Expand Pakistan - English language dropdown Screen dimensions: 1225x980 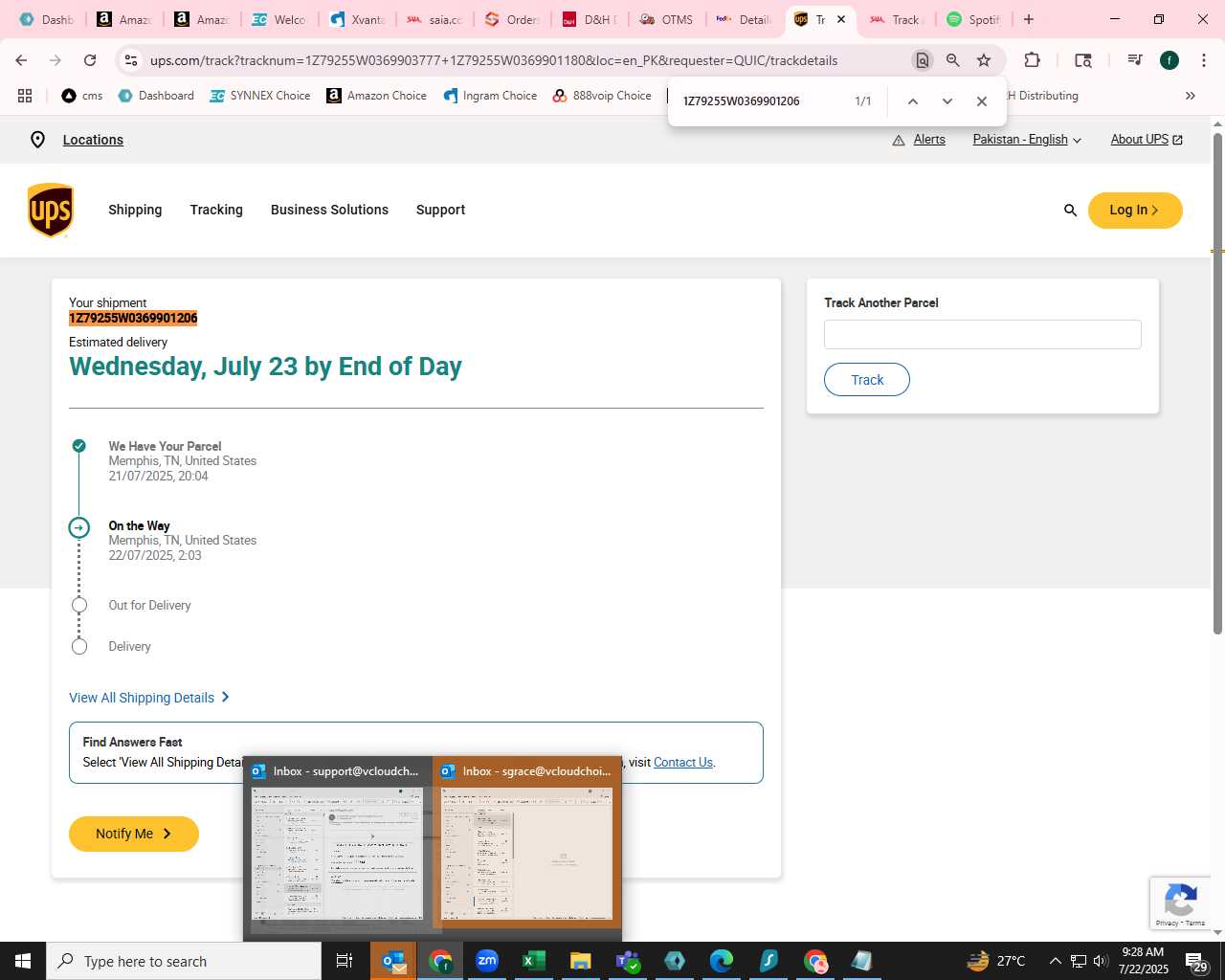pyautogui.click(x=1027, y=140)
